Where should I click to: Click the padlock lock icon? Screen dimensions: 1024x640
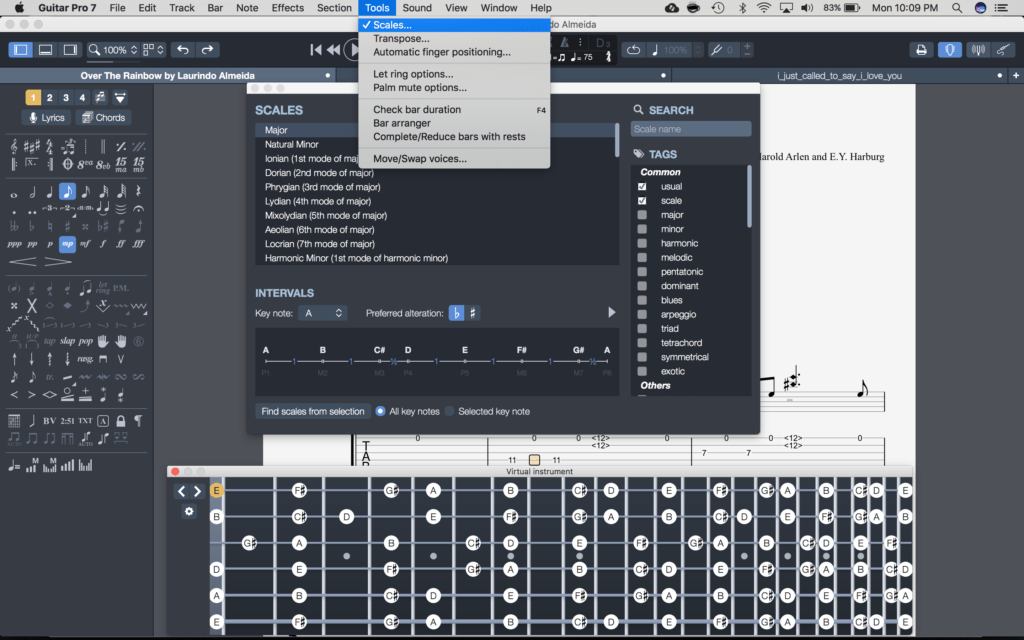(x=121, y=421)
